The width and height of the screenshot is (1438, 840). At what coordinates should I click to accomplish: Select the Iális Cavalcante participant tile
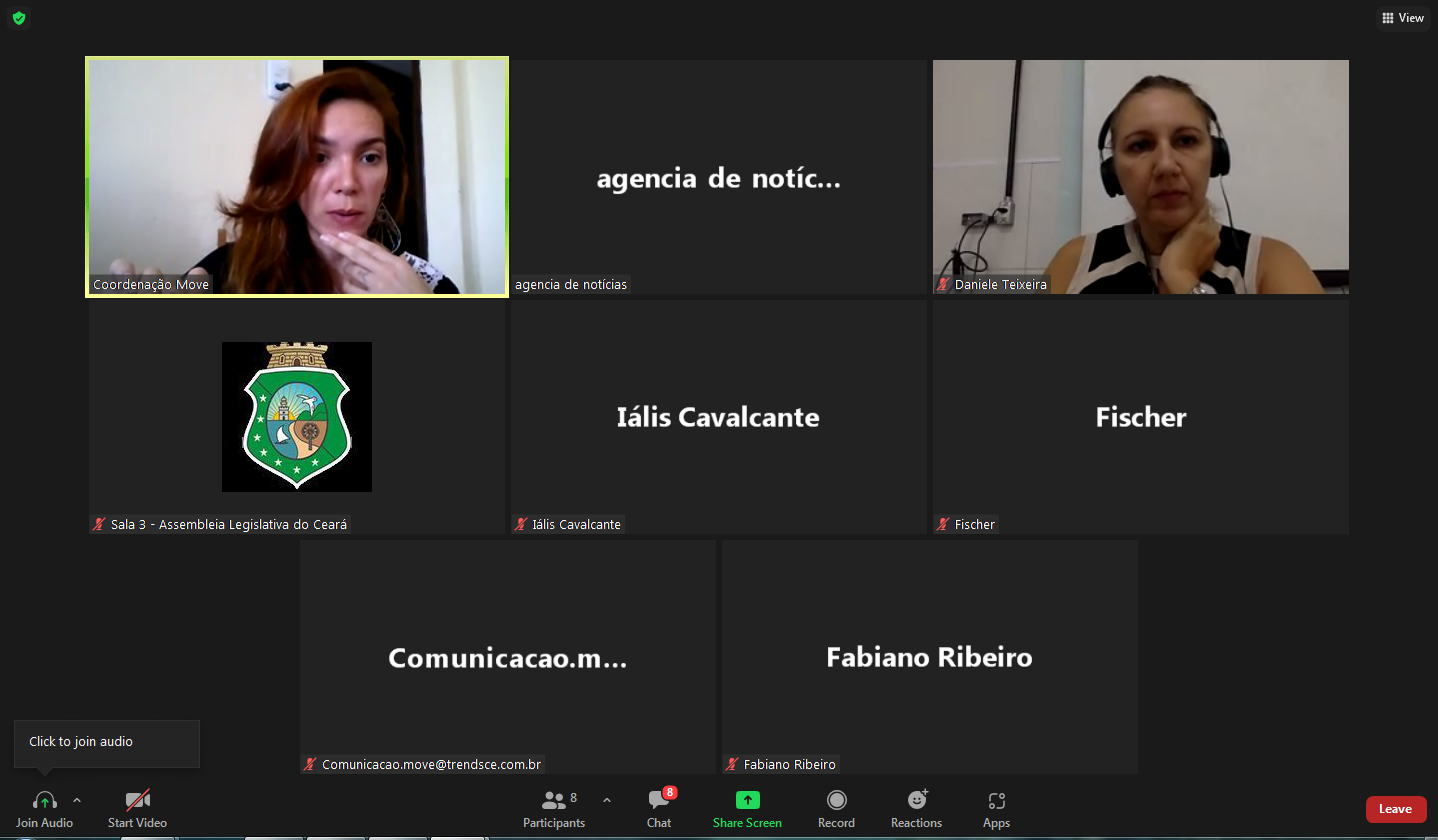point(718,417)
